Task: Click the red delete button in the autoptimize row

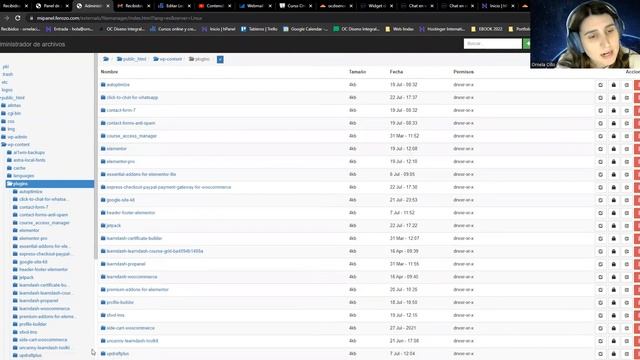Action: coord(637,85)
